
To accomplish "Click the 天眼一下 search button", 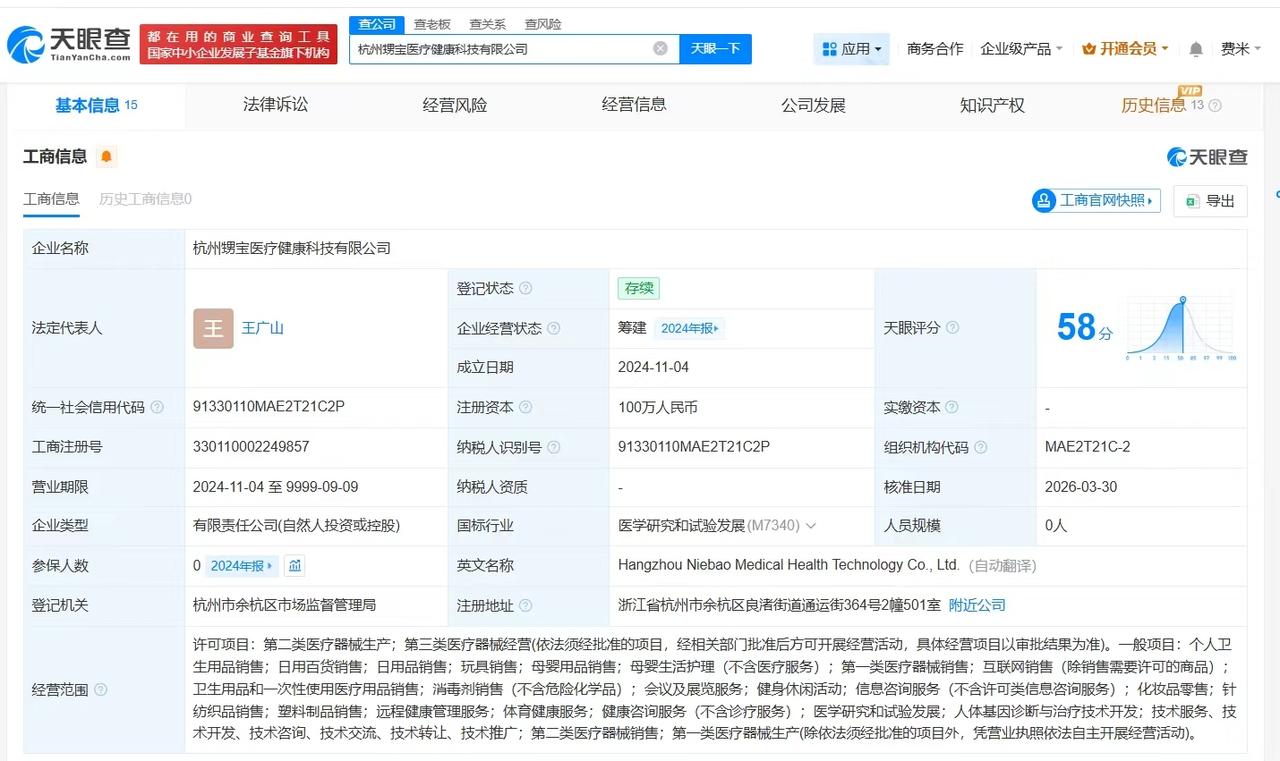I will pos(715,48).
